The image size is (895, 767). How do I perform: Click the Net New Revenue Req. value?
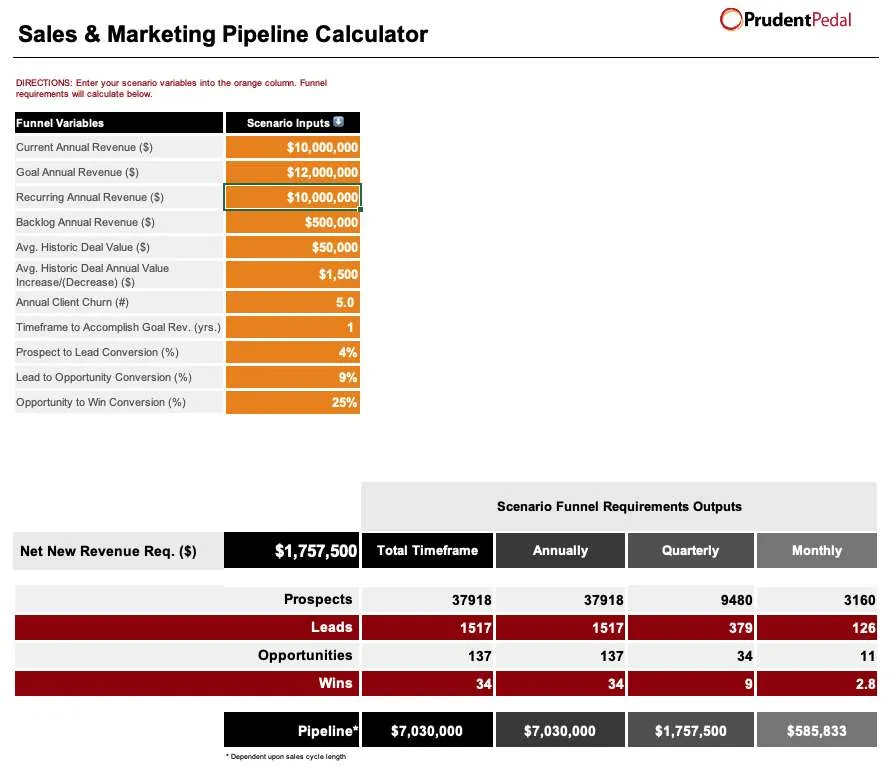pos(292,550)
